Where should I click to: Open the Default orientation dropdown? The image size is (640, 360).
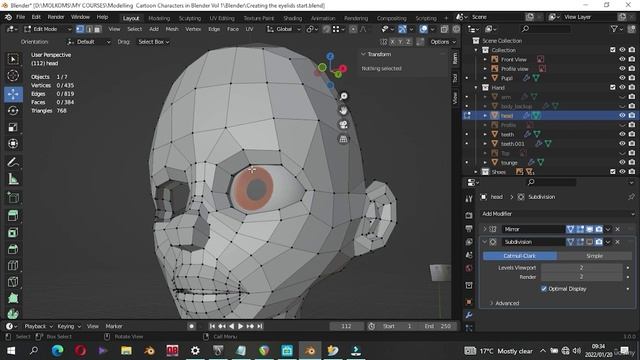pyautogui.click(x=89, y=42)
